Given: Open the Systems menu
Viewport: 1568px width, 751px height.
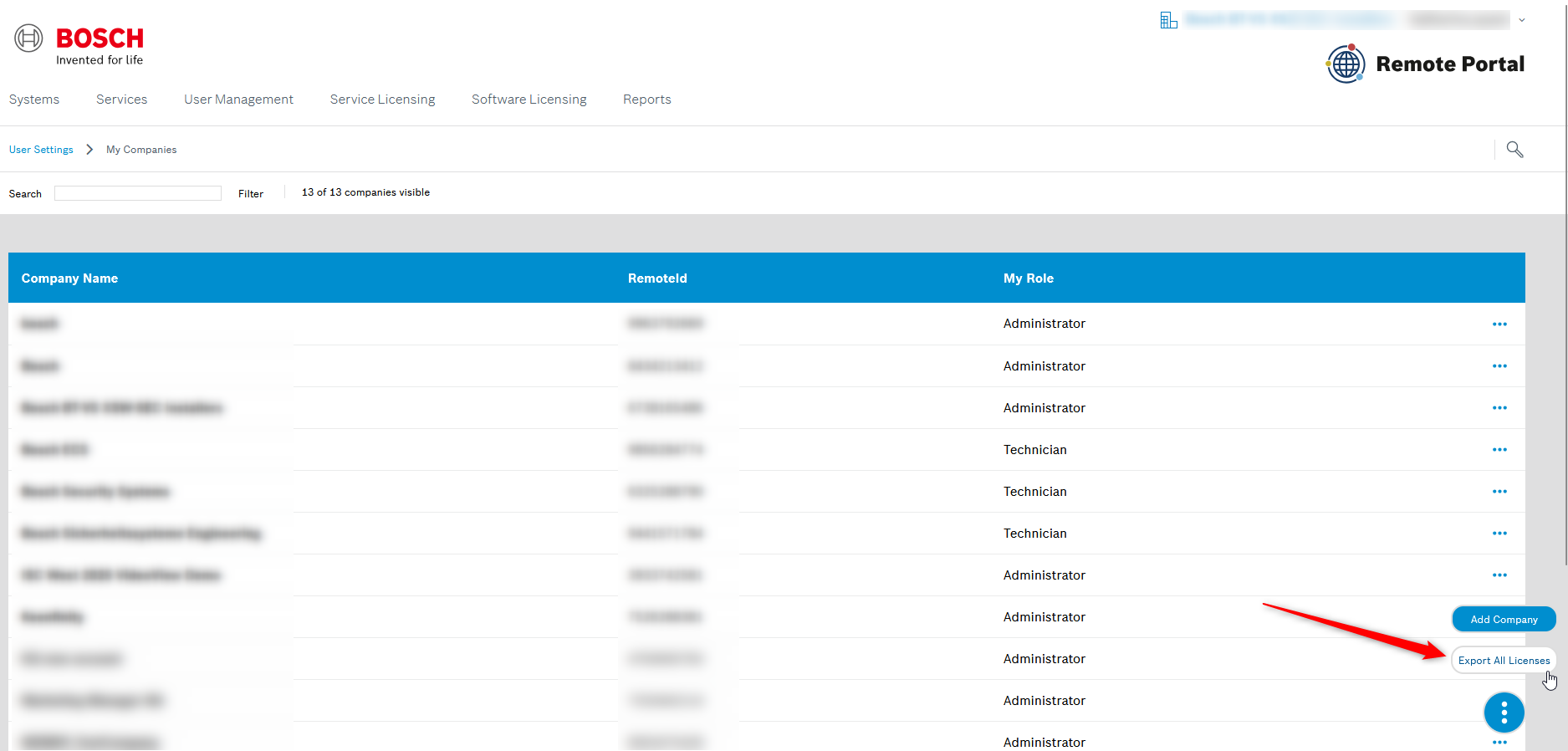Looking at the screenshot, I should pos(34,100).
